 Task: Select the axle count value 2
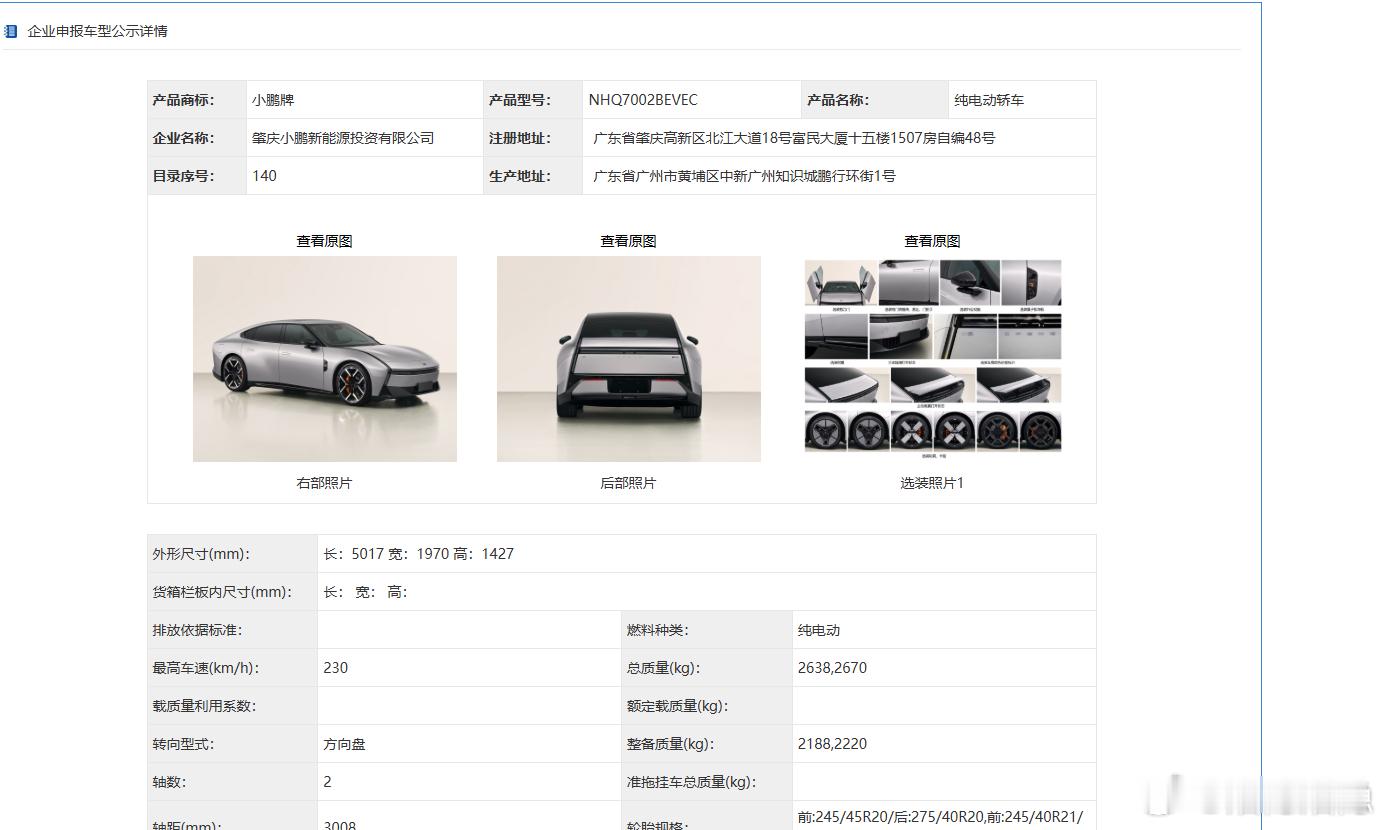coord(327,782)
